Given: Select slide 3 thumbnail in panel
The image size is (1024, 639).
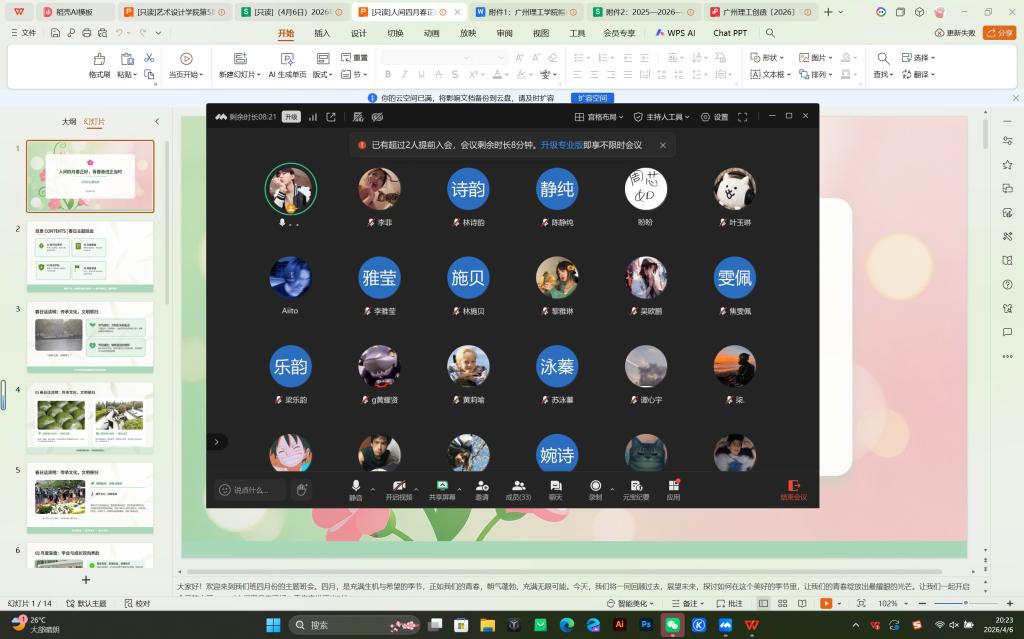Looking at the screenshot, I should coord(90,337).
